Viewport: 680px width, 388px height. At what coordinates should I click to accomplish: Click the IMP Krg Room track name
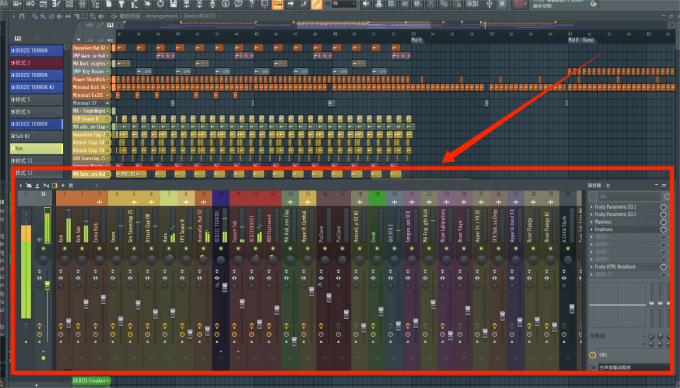(89, 72)
